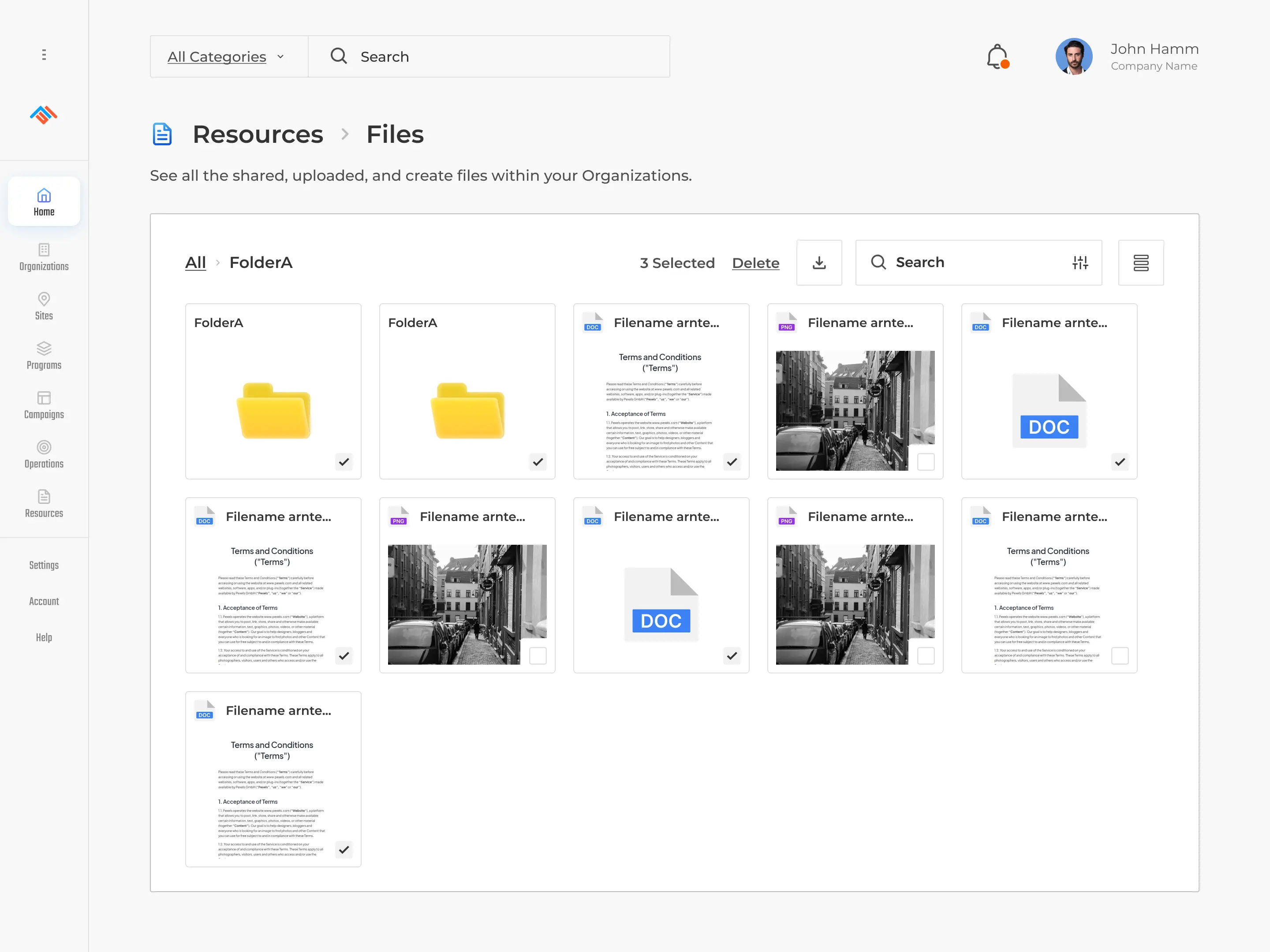Uncheck second-row DOC icon file checkbox
The image size is (1270, 952).
[x=732, y=656]
